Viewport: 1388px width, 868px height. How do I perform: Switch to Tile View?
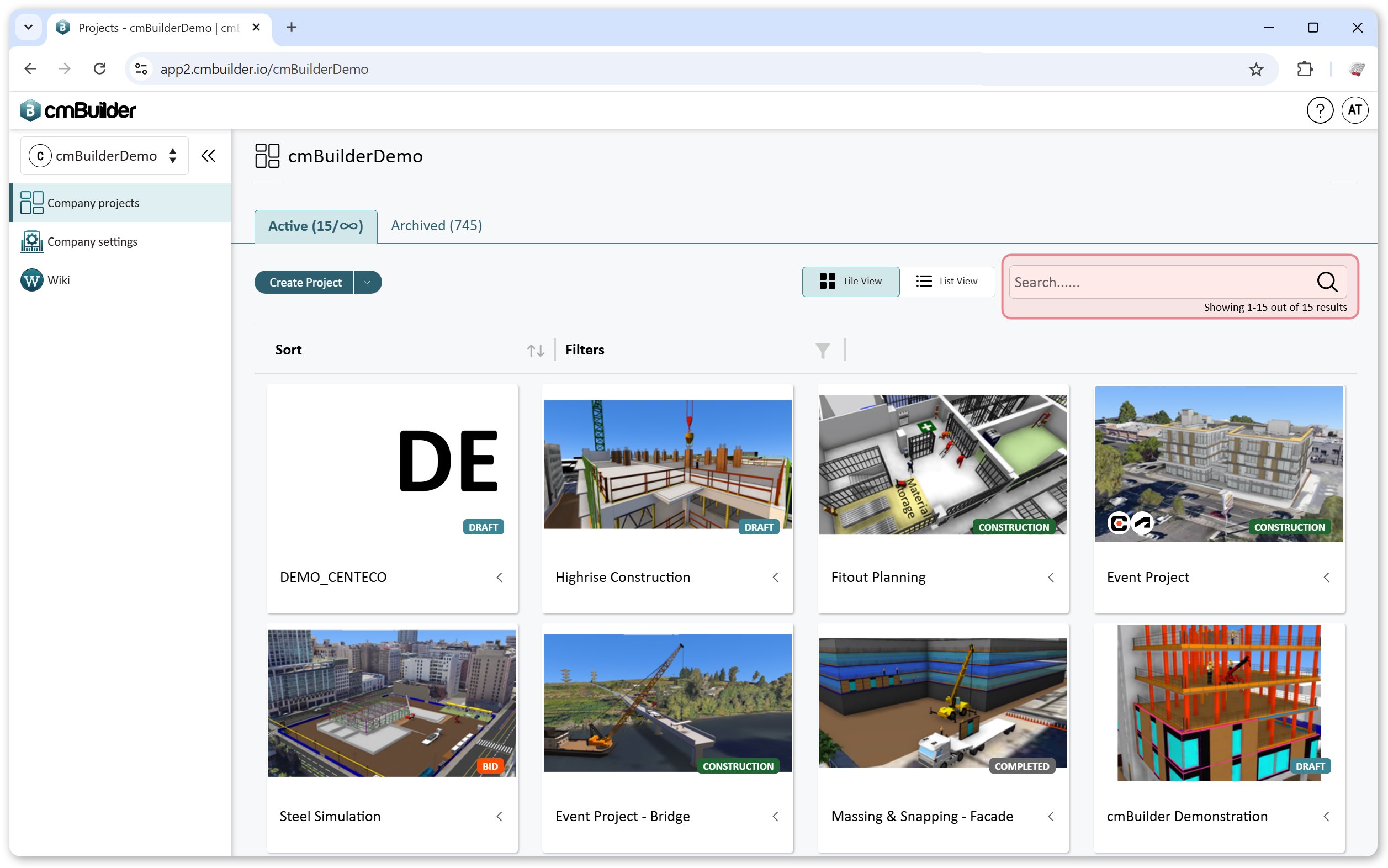click(850, 281)
